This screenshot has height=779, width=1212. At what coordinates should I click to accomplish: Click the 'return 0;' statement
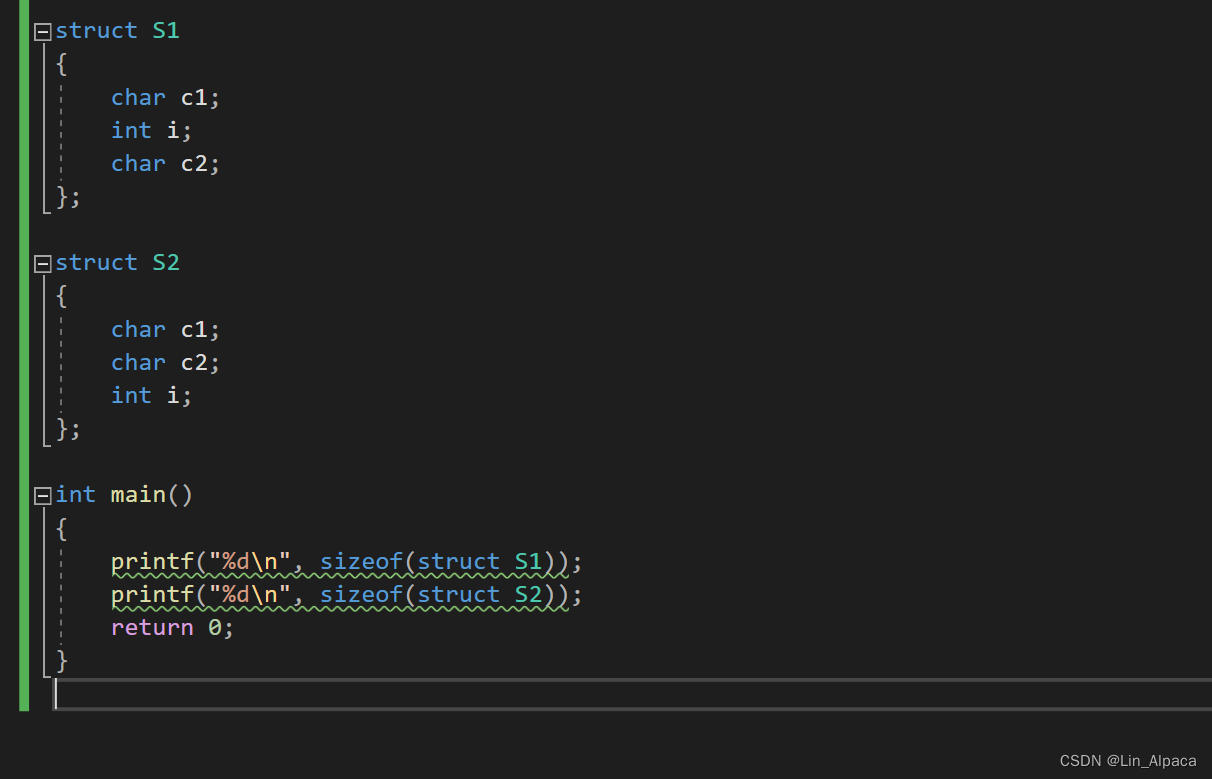[x=172, y=628]
